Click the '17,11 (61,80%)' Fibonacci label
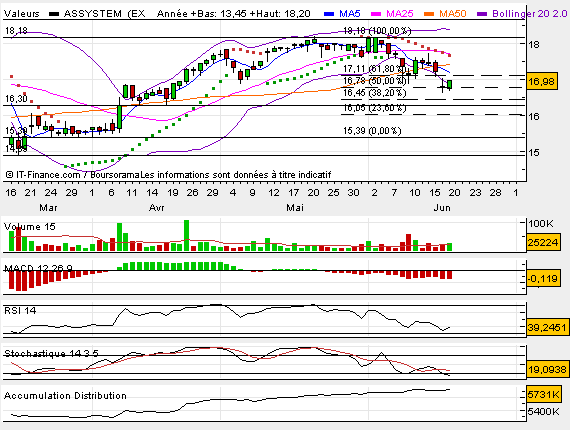The width and height of the screenshot is (570, 430). click(x=374, y=68)
